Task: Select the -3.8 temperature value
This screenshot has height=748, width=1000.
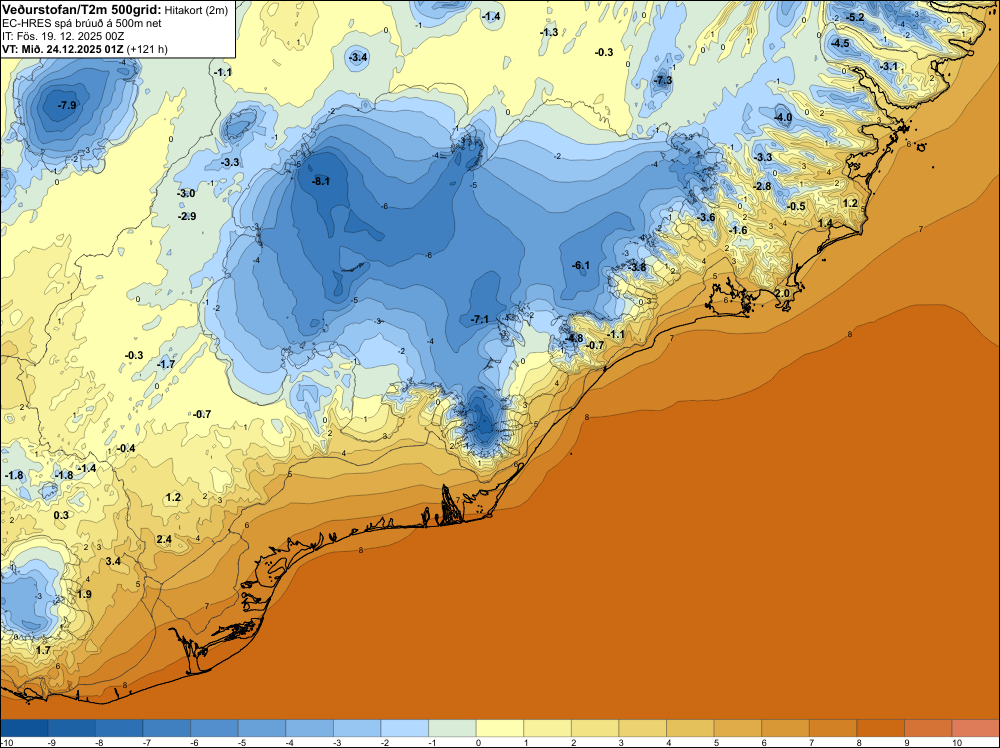Action: click(638, 267)
